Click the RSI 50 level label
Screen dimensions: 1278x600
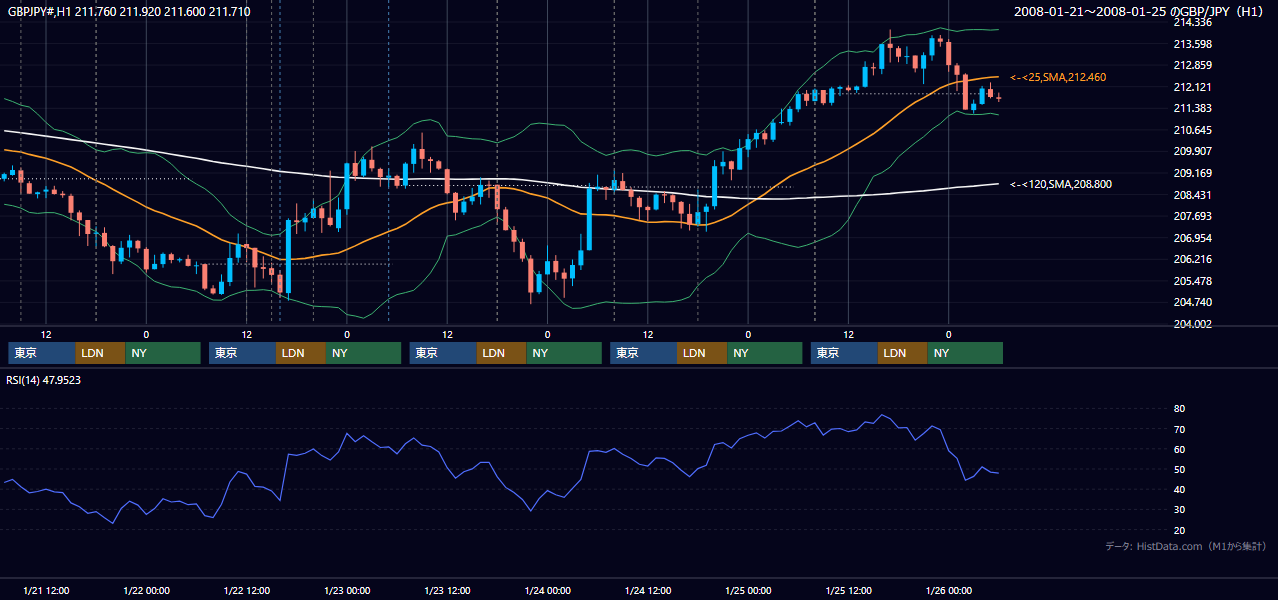click(1179, 469)
